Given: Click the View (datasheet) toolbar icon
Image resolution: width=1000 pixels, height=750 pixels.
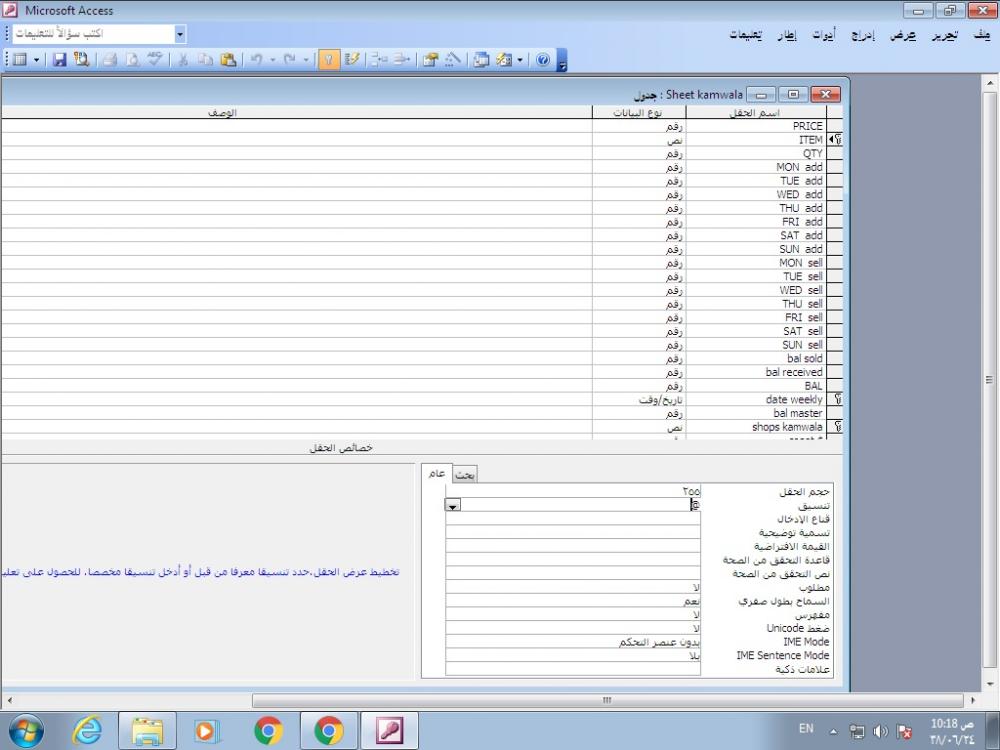Looking at the screenshot, I should (x=20, y=60).
